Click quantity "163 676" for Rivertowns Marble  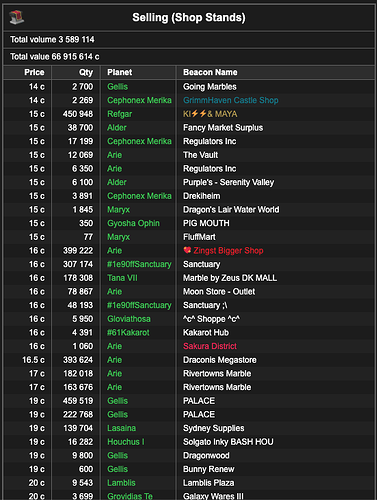(78, 387)
